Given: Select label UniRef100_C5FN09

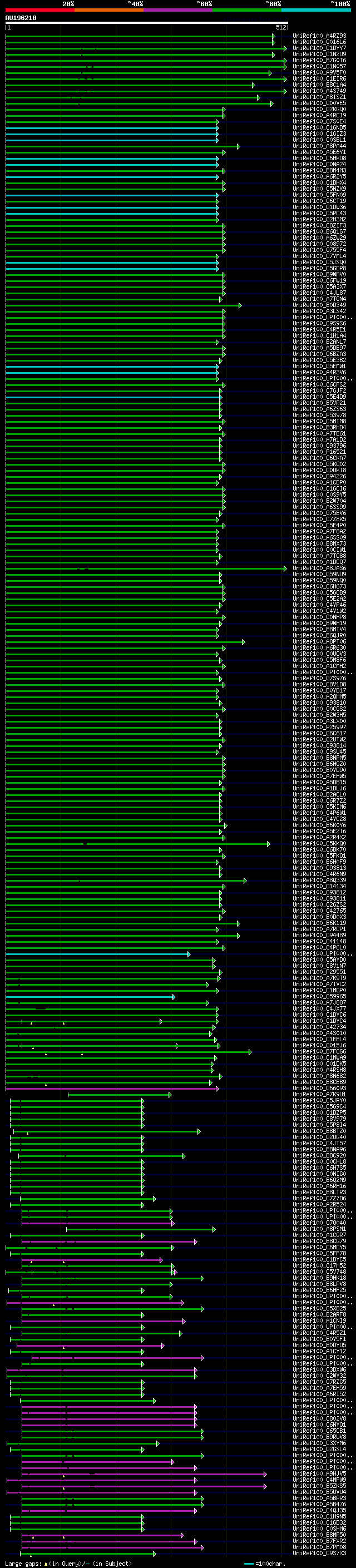Looking at the screenshot, I should click(319, 195).
